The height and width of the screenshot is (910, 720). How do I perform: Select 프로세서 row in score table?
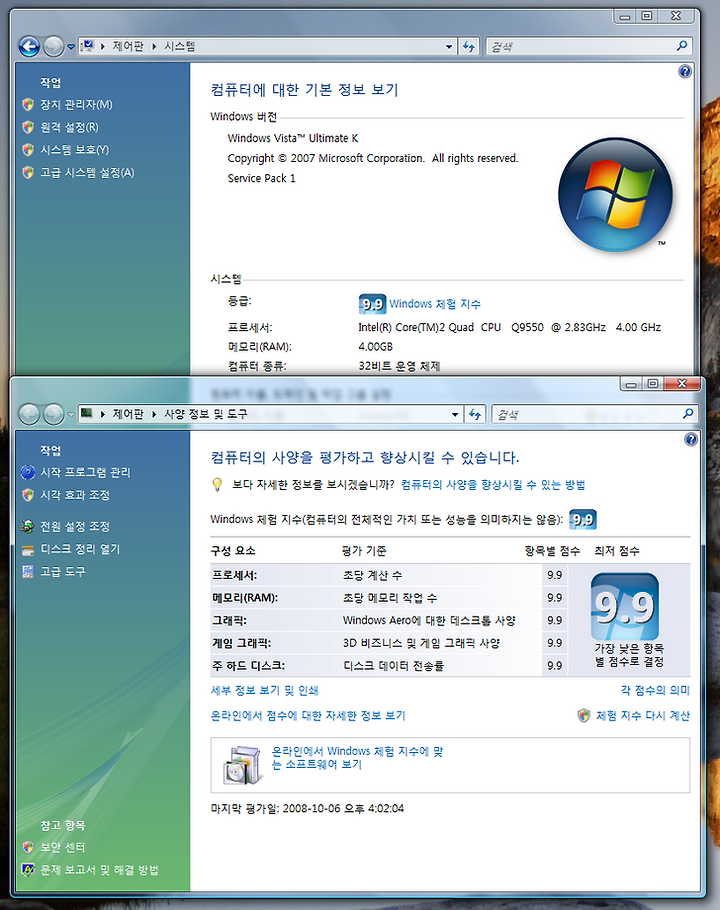(x=389, y=575)
